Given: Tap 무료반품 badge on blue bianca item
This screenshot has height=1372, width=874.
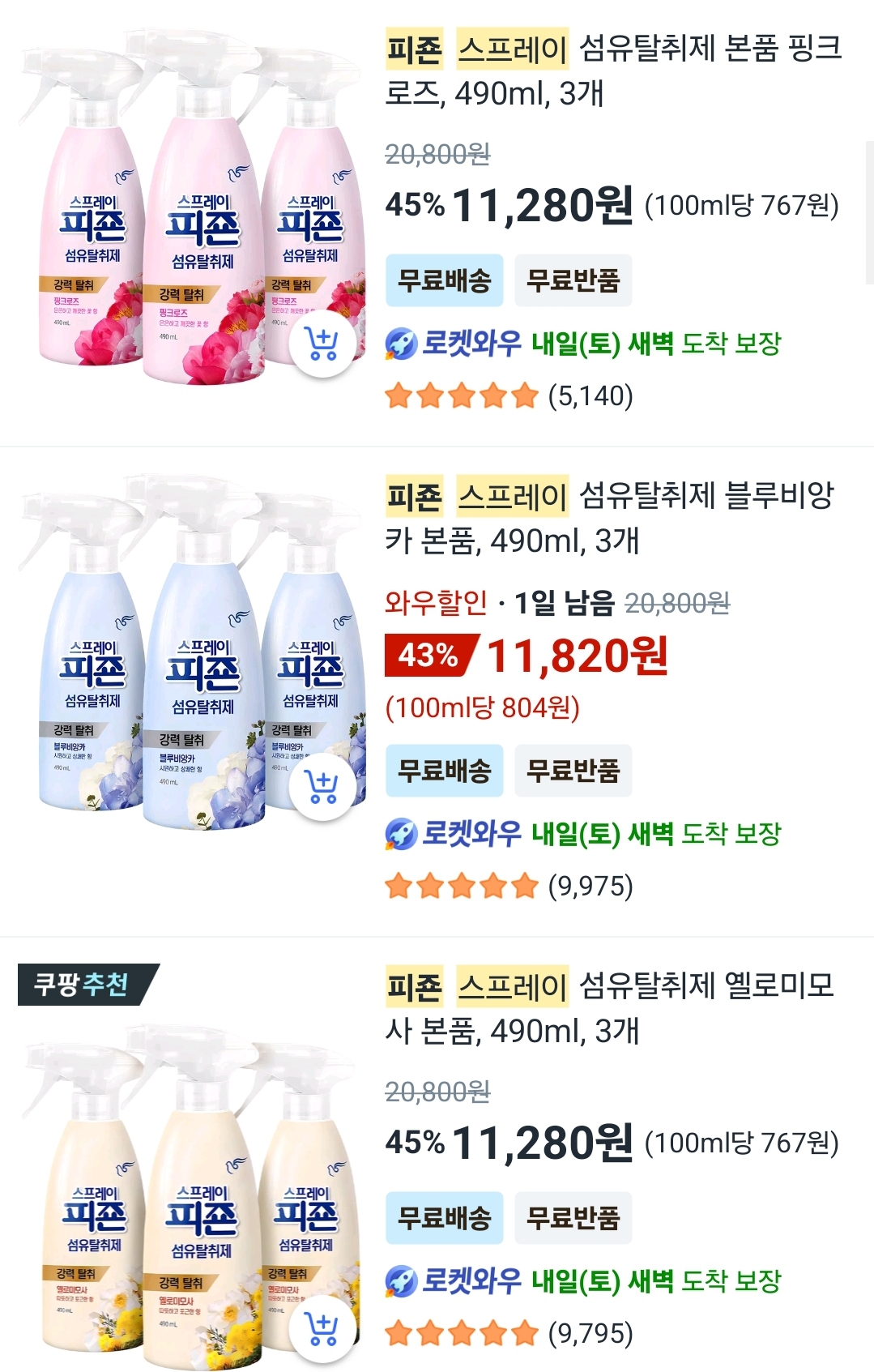Looking at the screenshot, I should (x=573, y=770).
